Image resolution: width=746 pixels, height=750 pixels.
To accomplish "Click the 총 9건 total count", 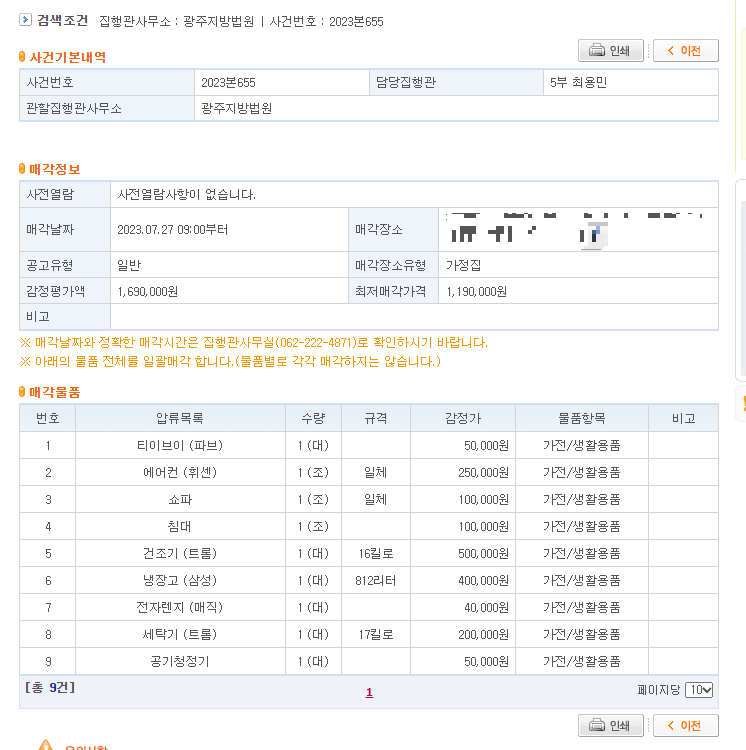I will tap(50, 688).
